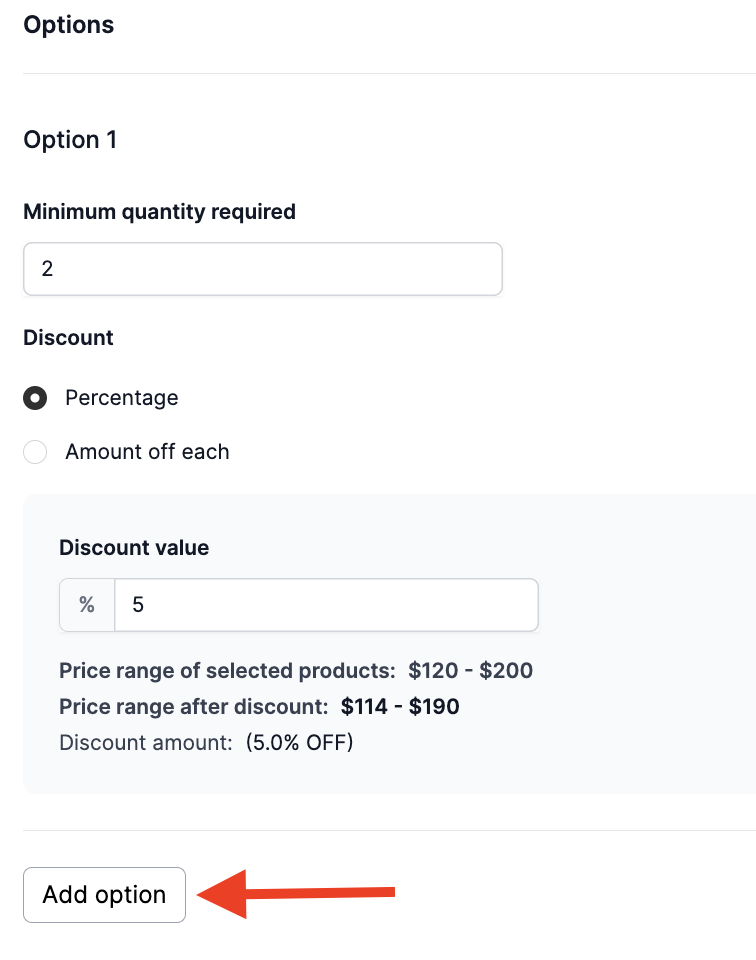This screenshot has width=756, height=960.
Task: Click the Discount amount label
Action: pos(146,743)
